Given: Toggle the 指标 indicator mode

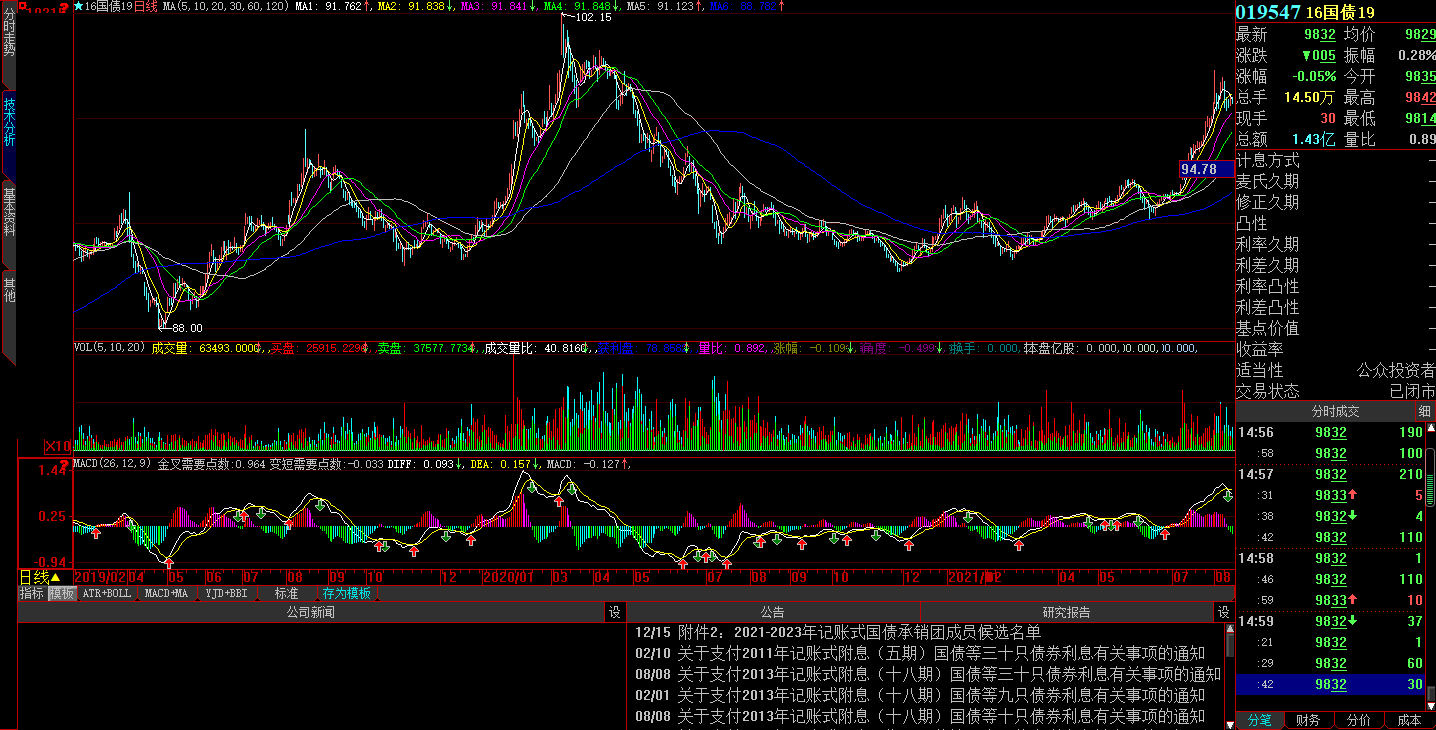Looking at the screenshot, I should coord(32,593).
